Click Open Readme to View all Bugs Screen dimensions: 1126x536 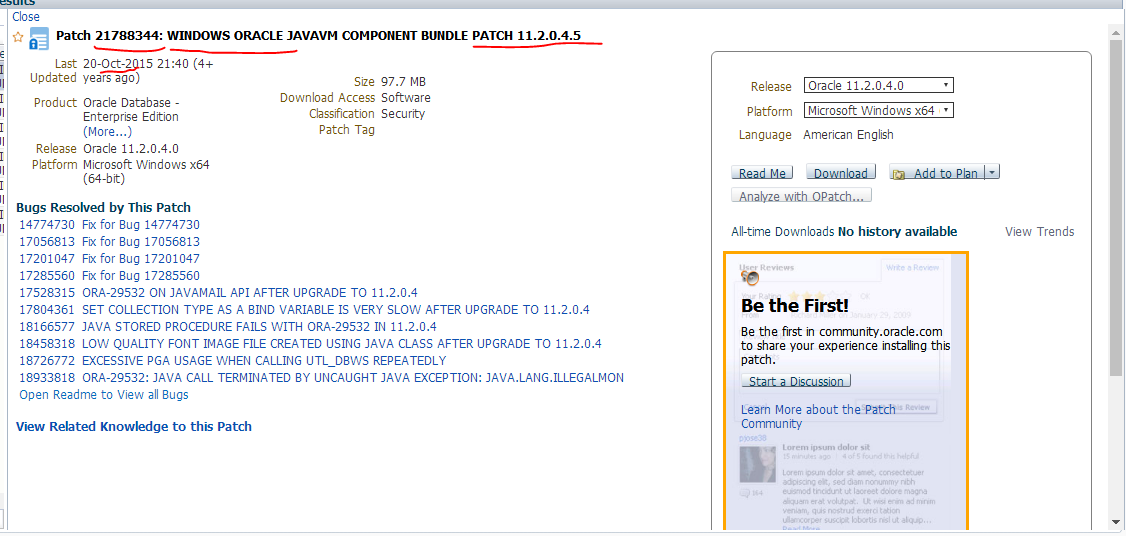[x=104, y=394]
